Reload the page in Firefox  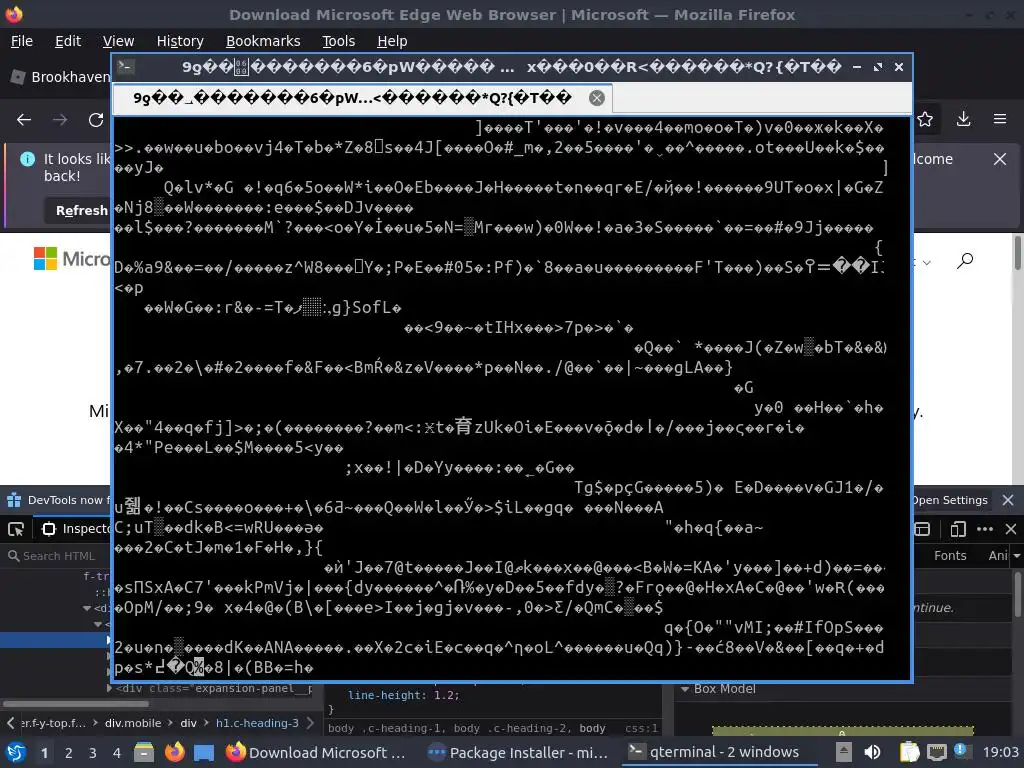96,120
